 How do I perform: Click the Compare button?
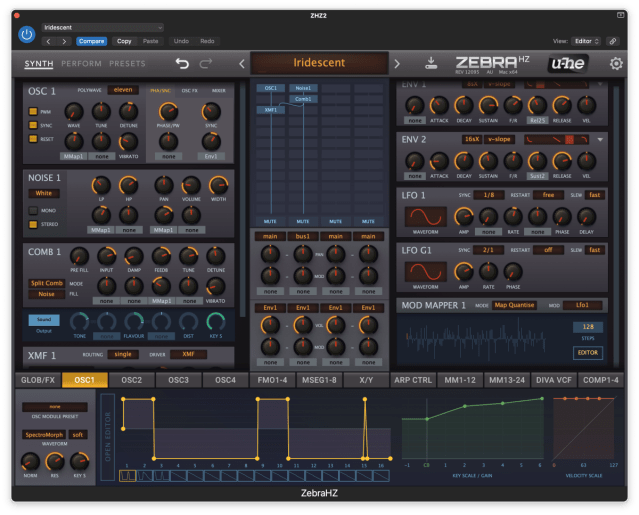click(x=91, y=41)
